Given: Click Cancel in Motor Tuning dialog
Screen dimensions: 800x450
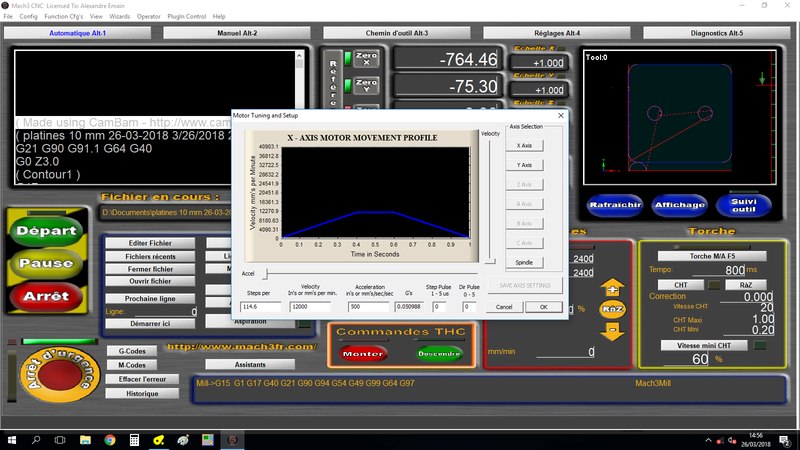Looking at the screenshot, I should [504, 307].
